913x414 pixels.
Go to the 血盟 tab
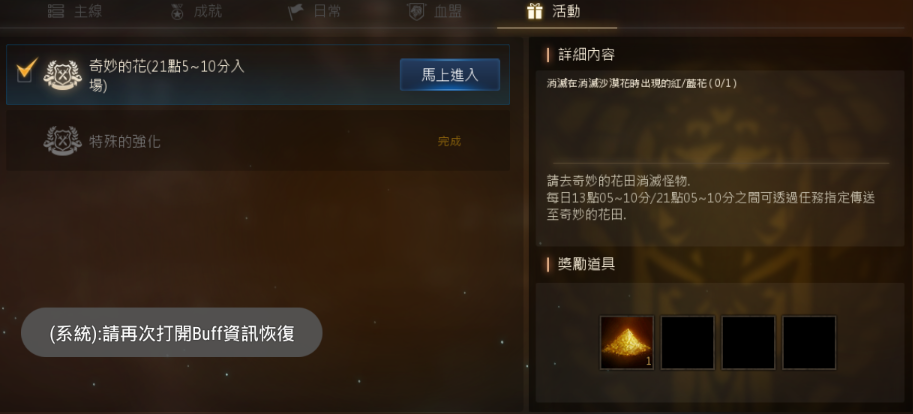point(434,11)
